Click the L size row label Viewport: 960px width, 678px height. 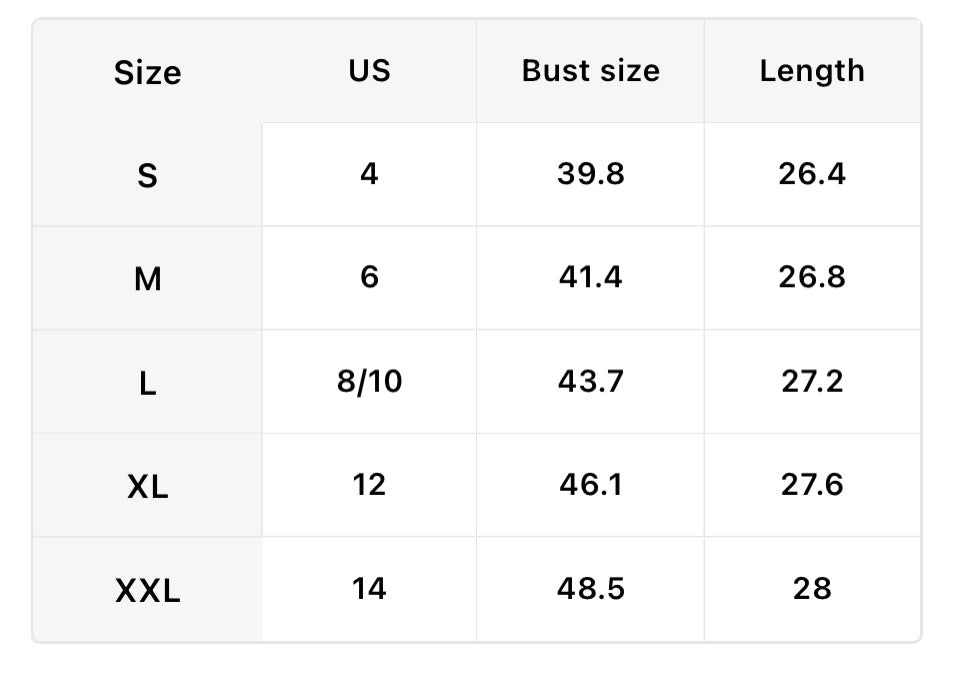(147, 383)
